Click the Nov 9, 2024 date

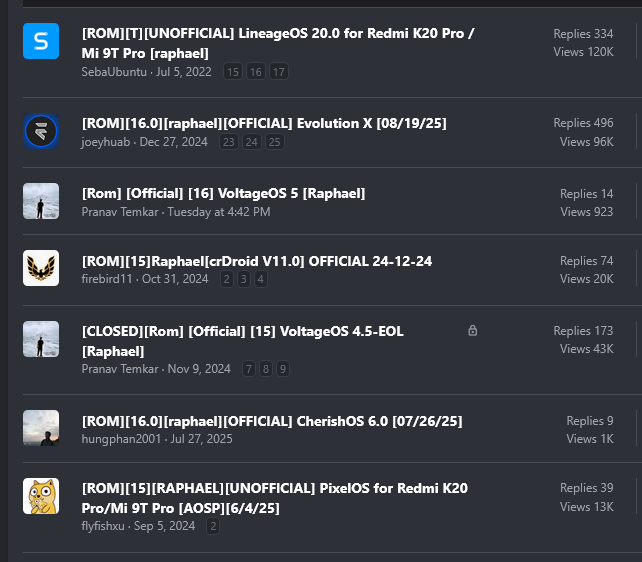click(199, 369)
